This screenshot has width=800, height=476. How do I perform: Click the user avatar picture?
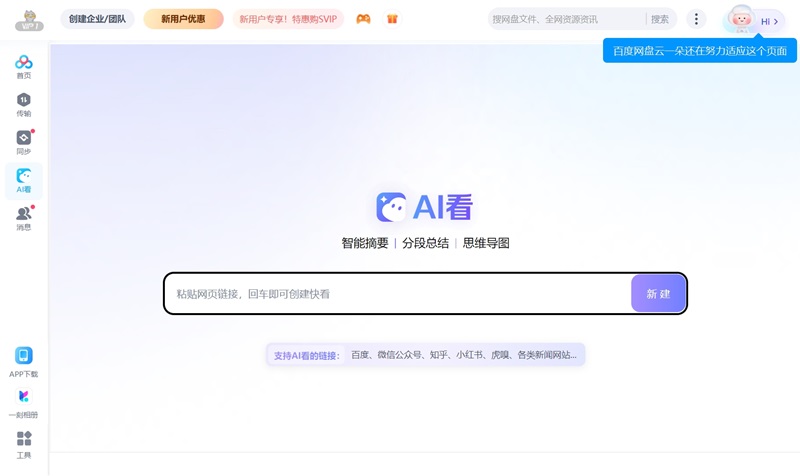point(740,19)
